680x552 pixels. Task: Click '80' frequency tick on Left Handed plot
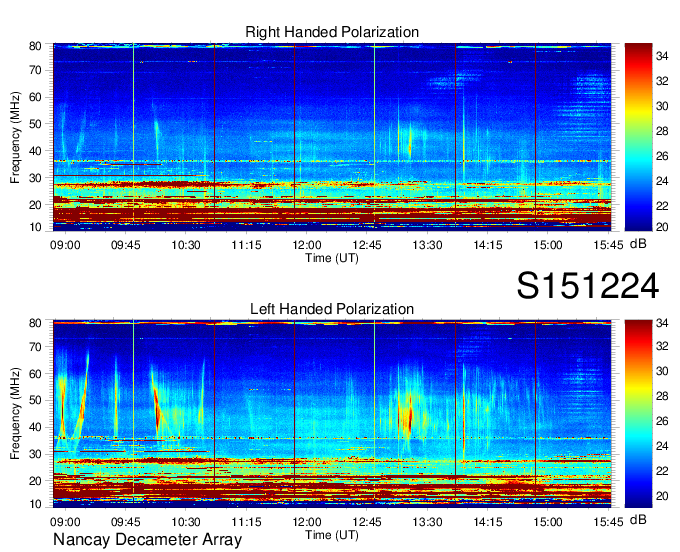35,323
